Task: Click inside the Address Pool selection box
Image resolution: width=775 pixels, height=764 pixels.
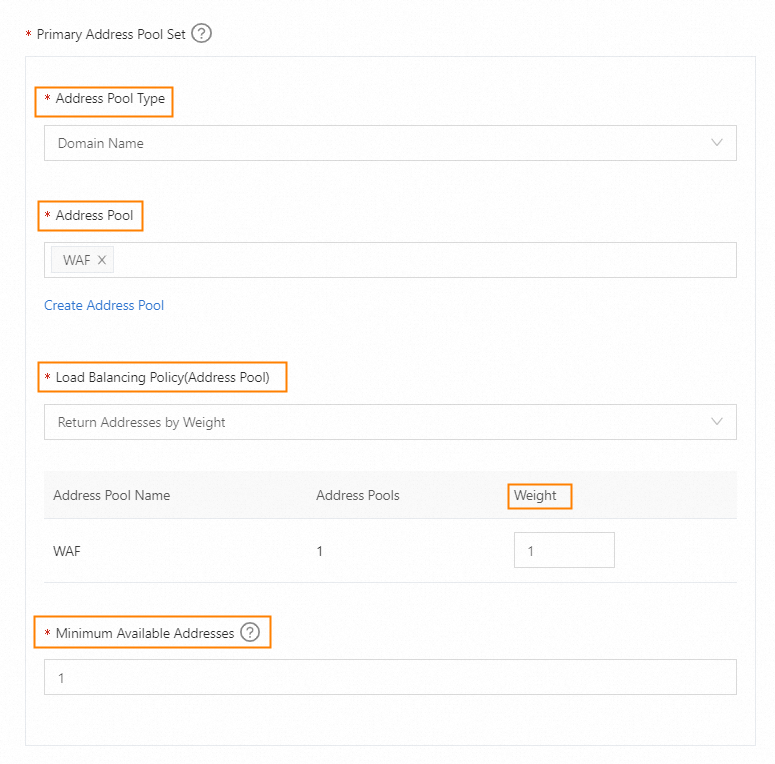Action: pos(420,260)
